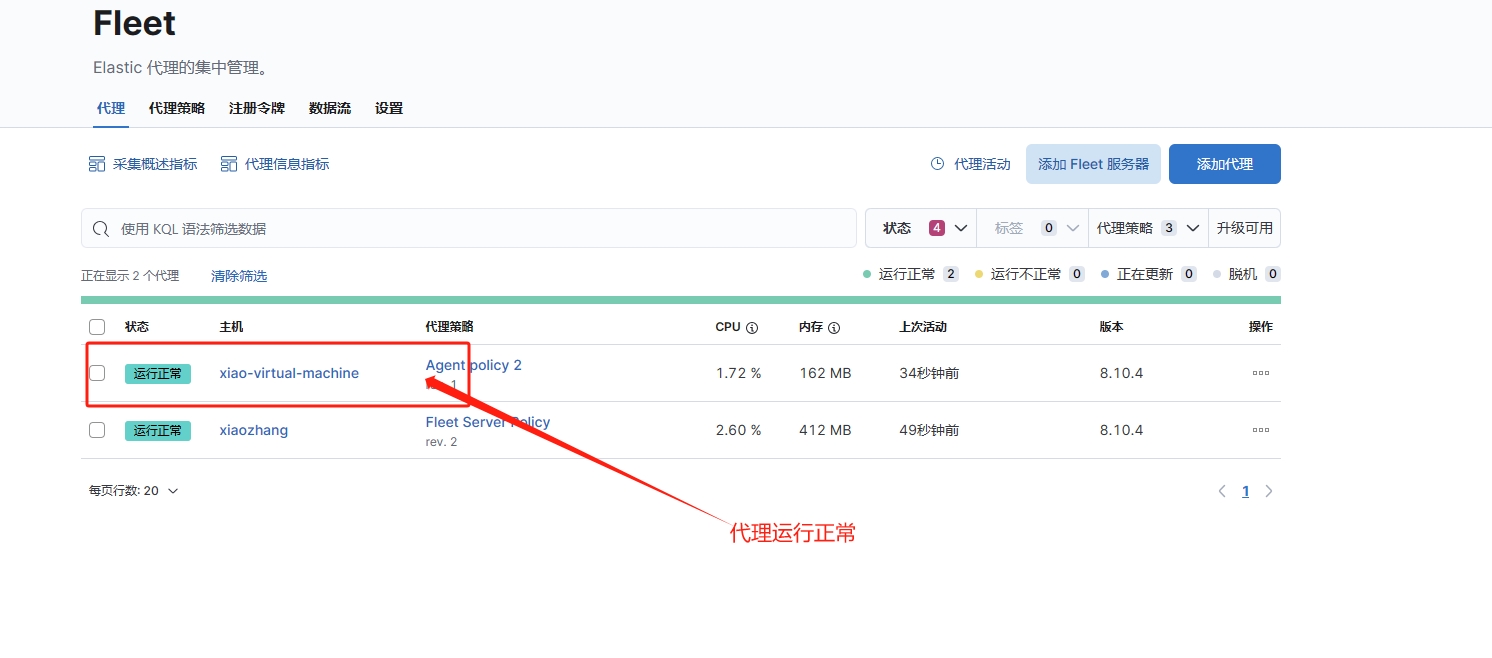Expand the 状态 filter dropdown
The image size is (1492, 658).
tap(921, 228)
